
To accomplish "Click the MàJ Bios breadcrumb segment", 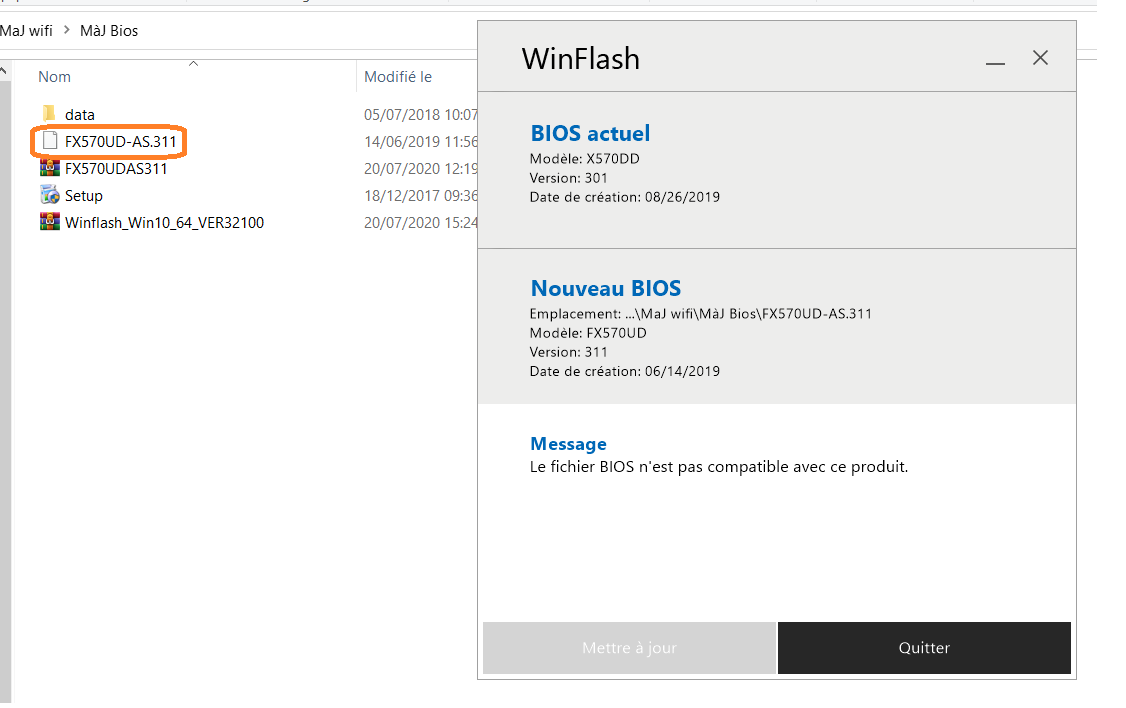I will [109, 30].
